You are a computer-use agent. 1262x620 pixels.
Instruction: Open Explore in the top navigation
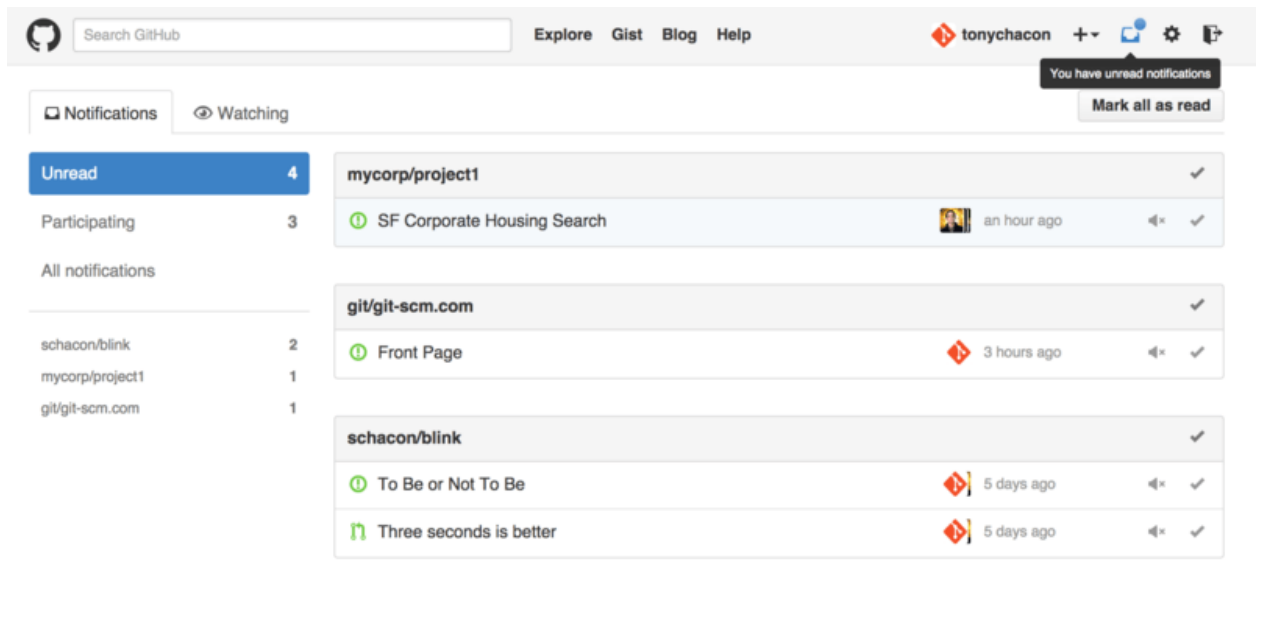pyautogui.click(x=563, y=35)
